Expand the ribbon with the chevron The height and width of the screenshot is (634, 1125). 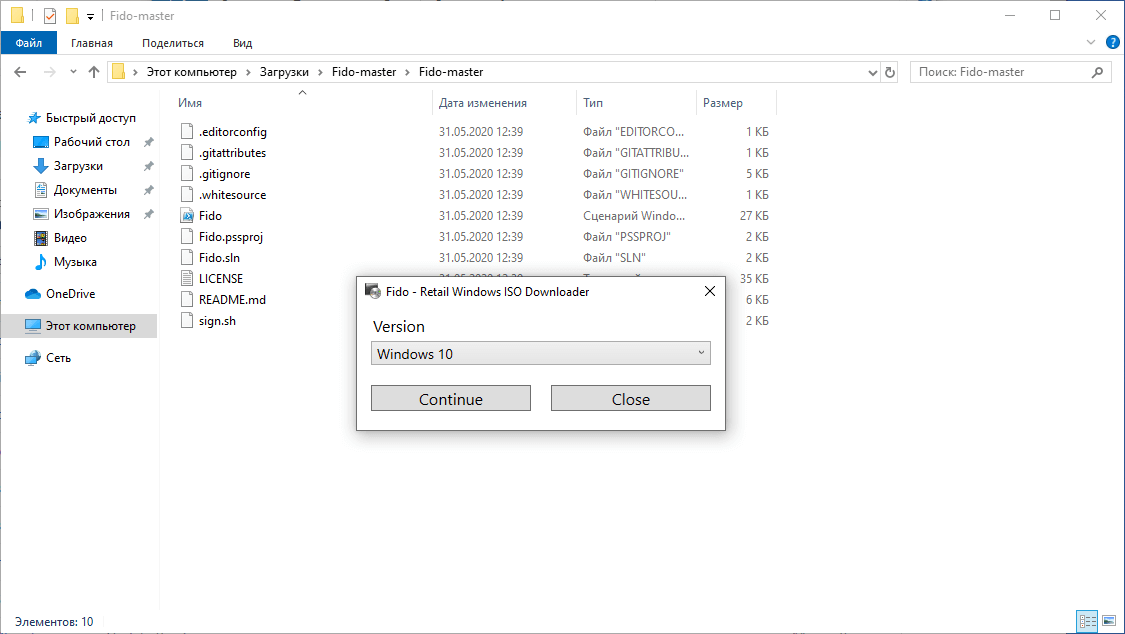pyautogui.click(x=1091, y=43)
